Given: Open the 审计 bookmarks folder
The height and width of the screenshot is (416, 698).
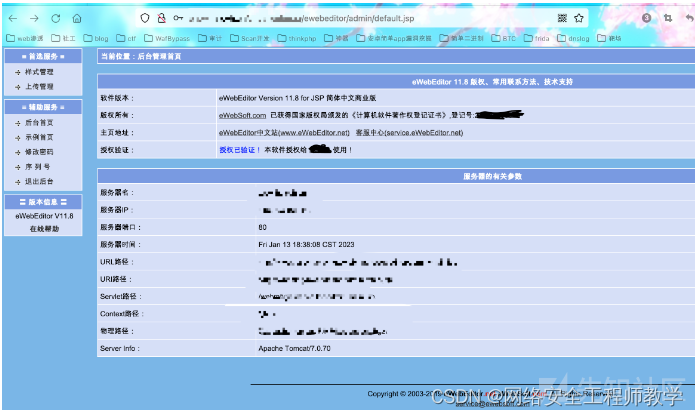Looking at the screenshot, I should pos(210,38).
